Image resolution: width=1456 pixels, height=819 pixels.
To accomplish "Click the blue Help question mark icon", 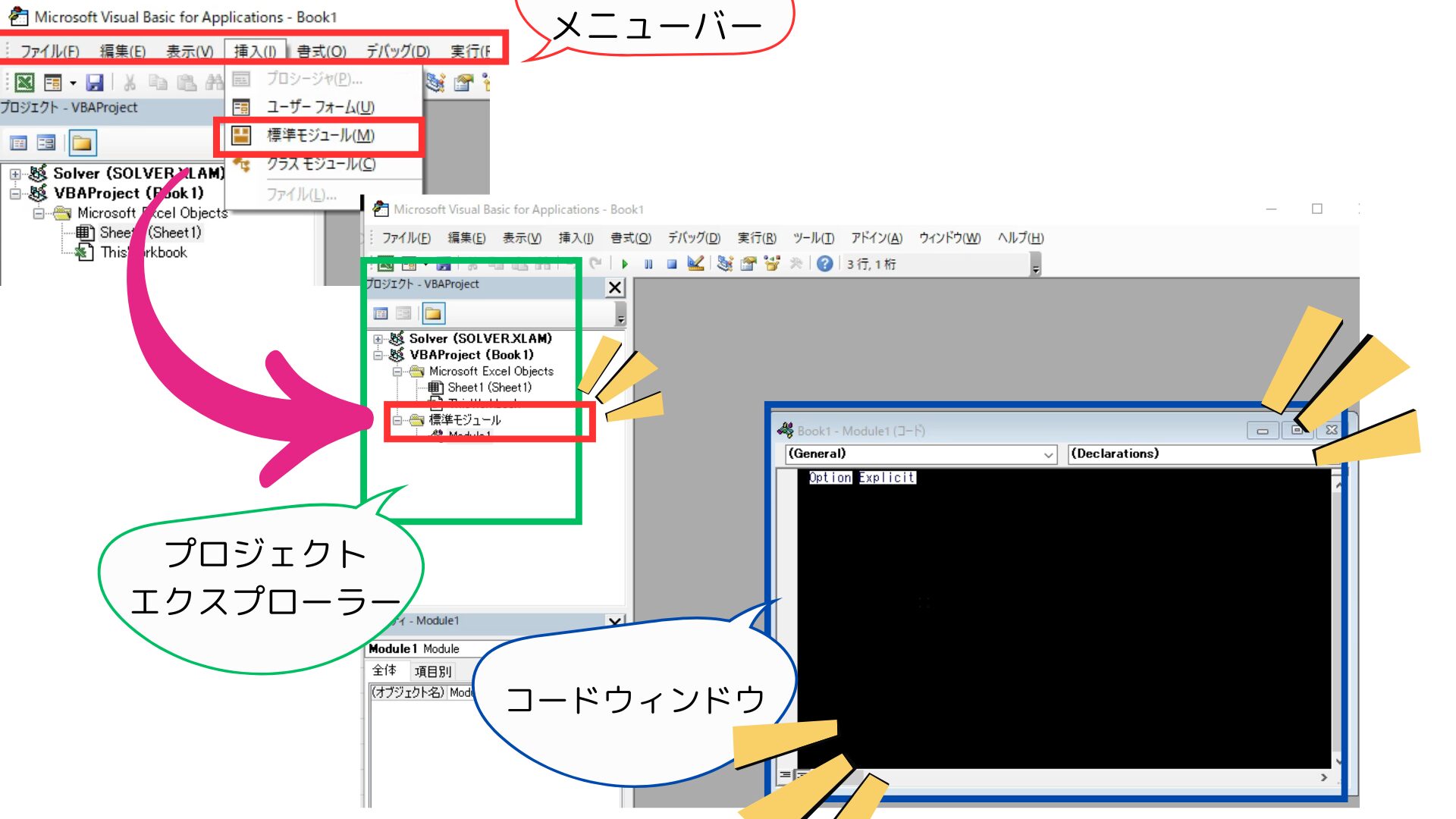I will tap(825, 264).
